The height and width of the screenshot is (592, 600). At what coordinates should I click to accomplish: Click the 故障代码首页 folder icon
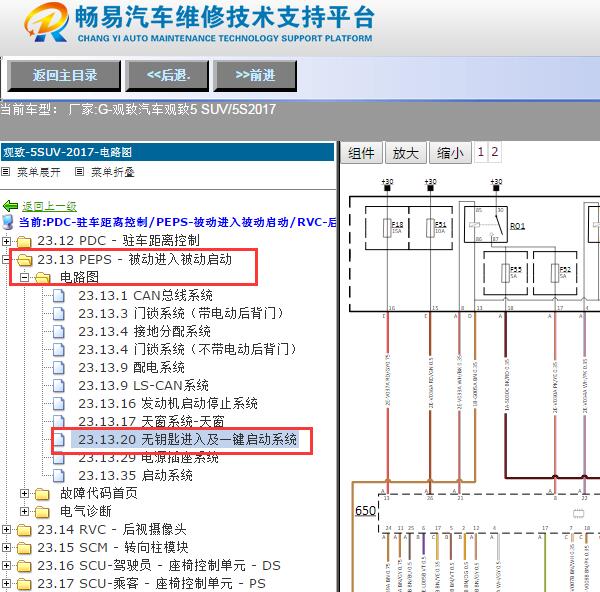click(42, 494)
